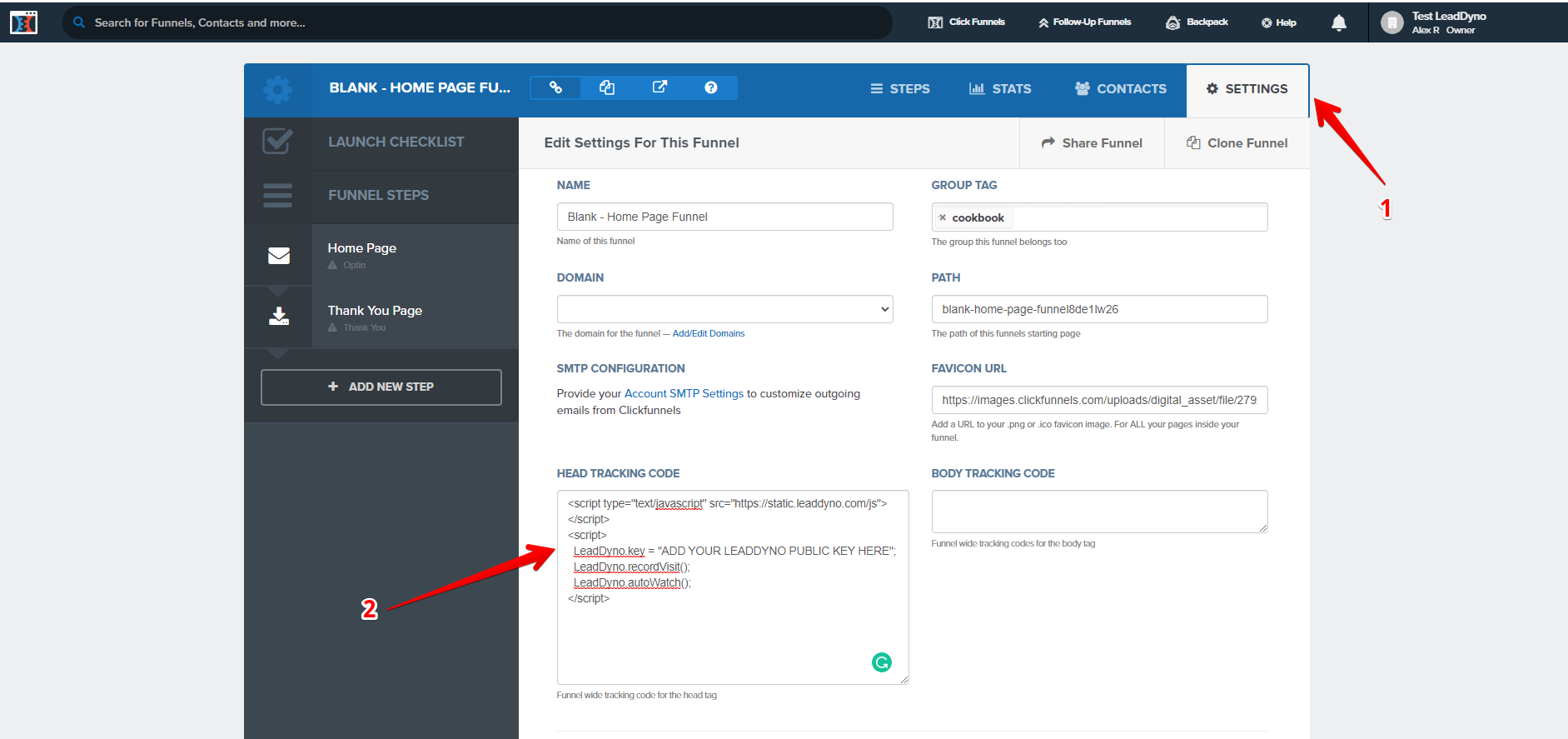The height and width of the screenshot is (739, 1568).
Task: Click the Funnel Steps hamburger icon
Action: (x=277, y=195)
